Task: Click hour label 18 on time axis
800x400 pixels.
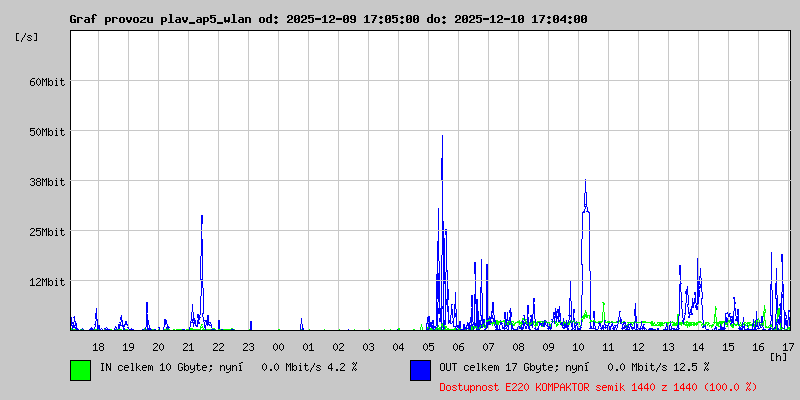Action: 98,347
